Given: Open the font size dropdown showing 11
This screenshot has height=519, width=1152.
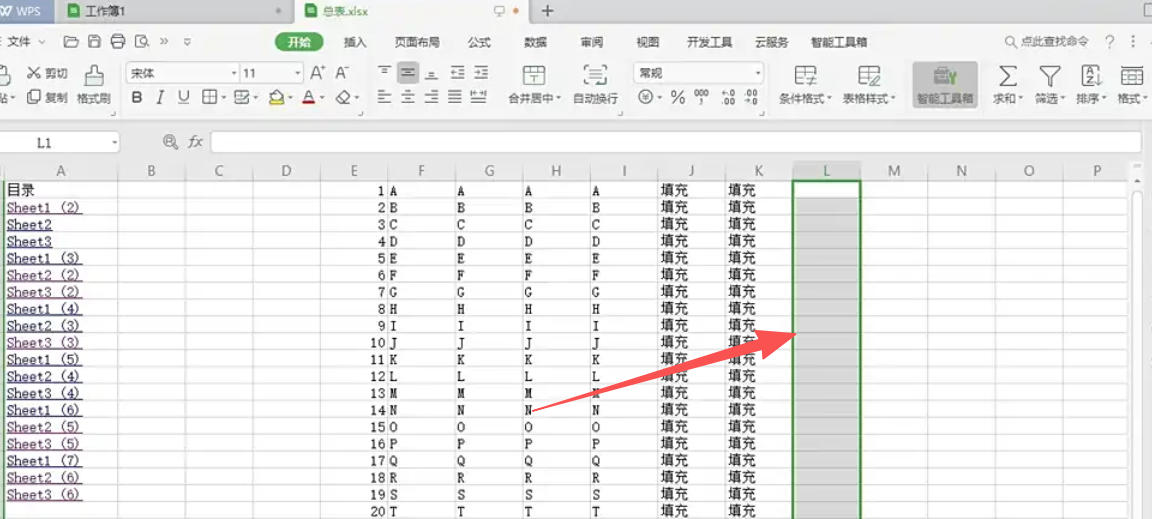Looking at the screenshot, I should (x=297, y=73).
